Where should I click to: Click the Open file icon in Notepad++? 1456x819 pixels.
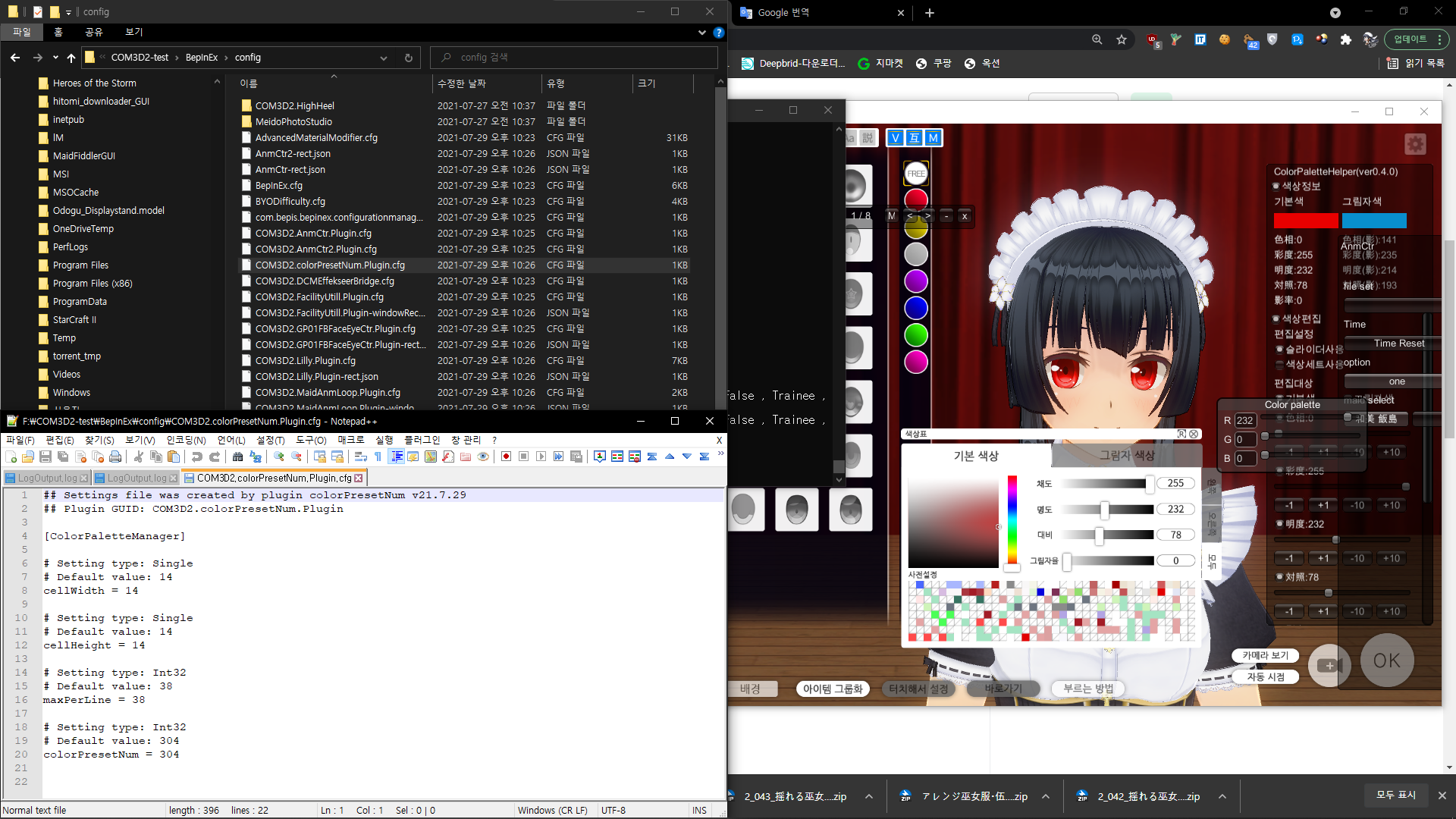pyautogui.click(x=28, y=457)
